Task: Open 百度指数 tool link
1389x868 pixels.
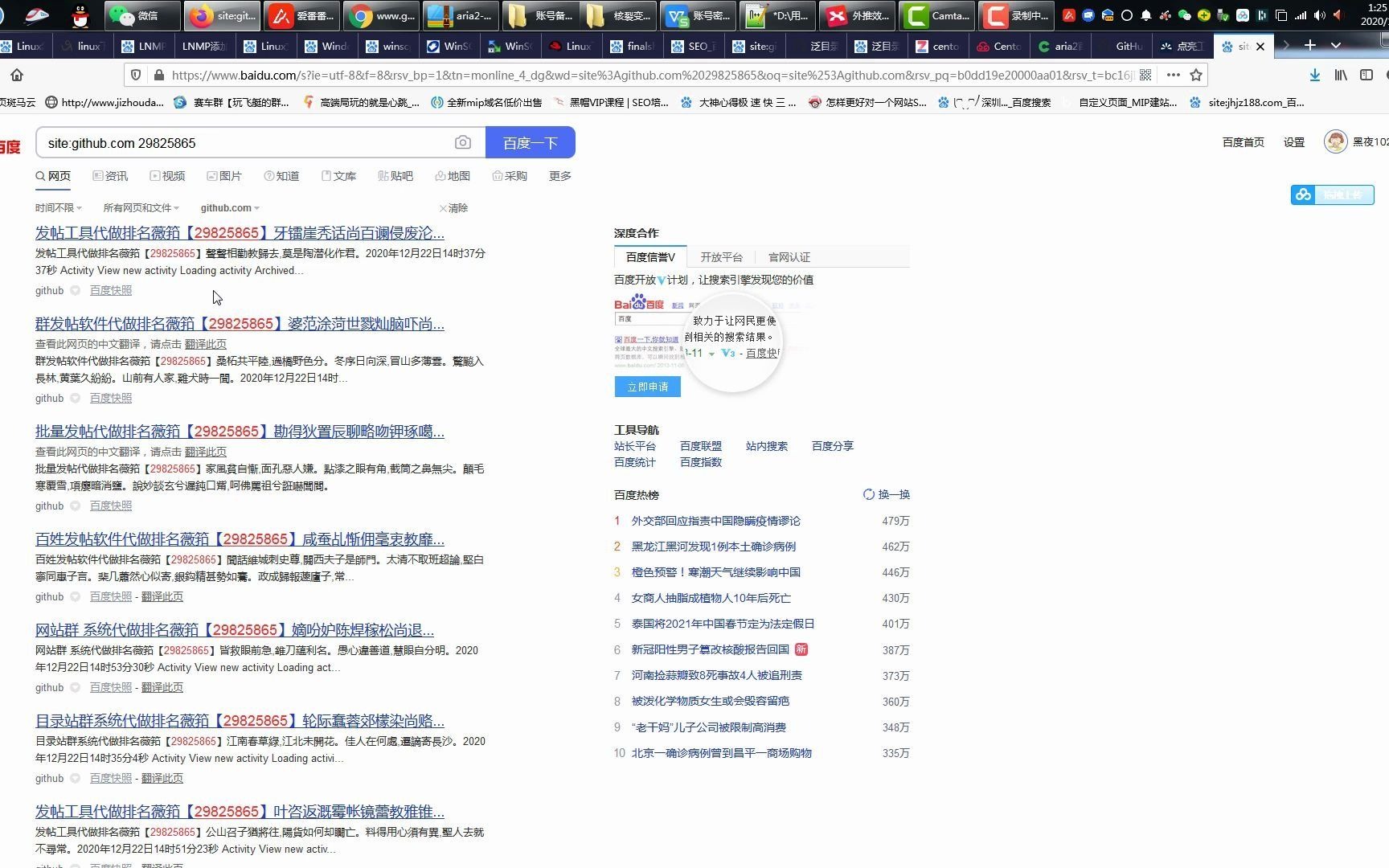Action: pyautogui.click(x=701, y=462)
